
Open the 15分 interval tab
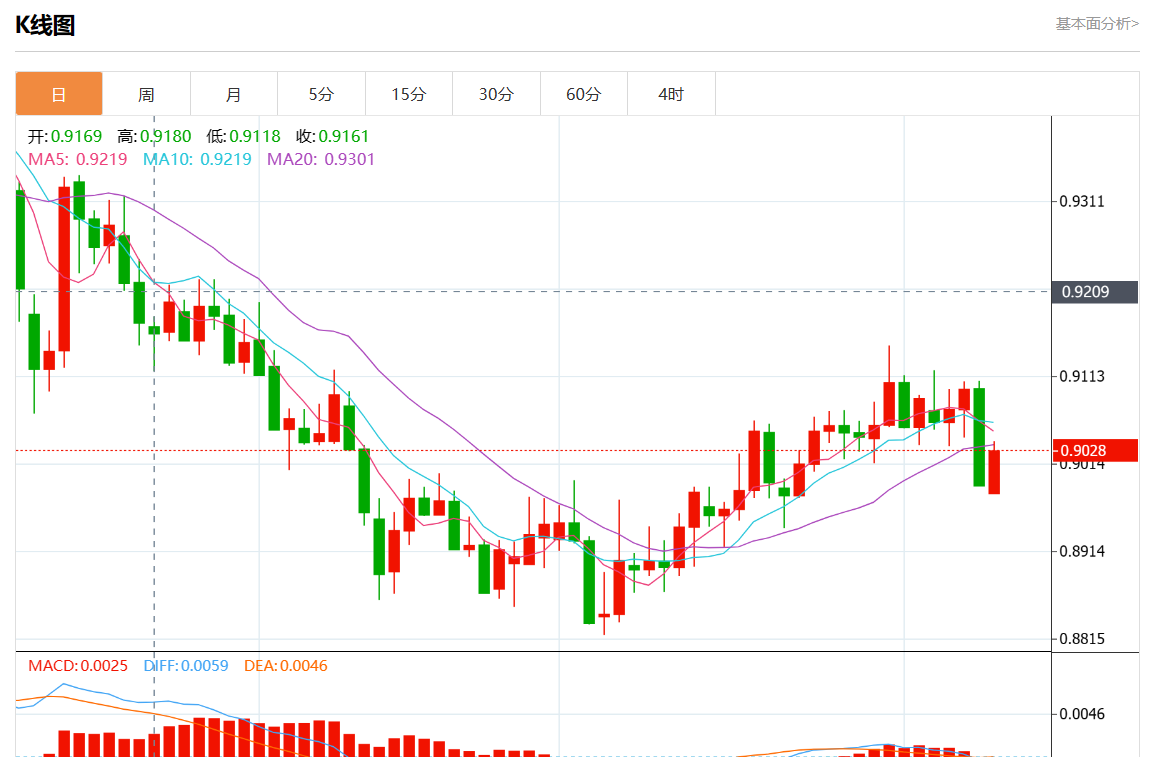click(409, 94)
